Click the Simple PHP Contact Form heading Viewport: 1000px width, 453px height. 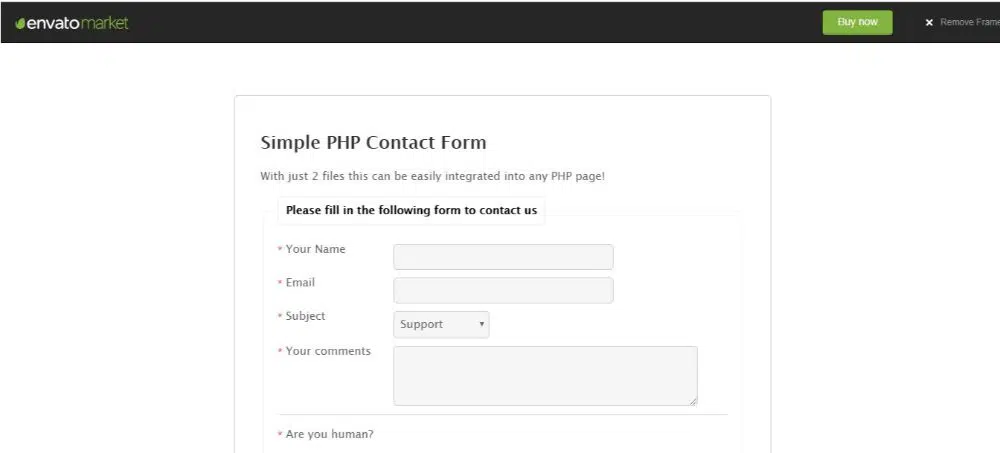(373, 142)
